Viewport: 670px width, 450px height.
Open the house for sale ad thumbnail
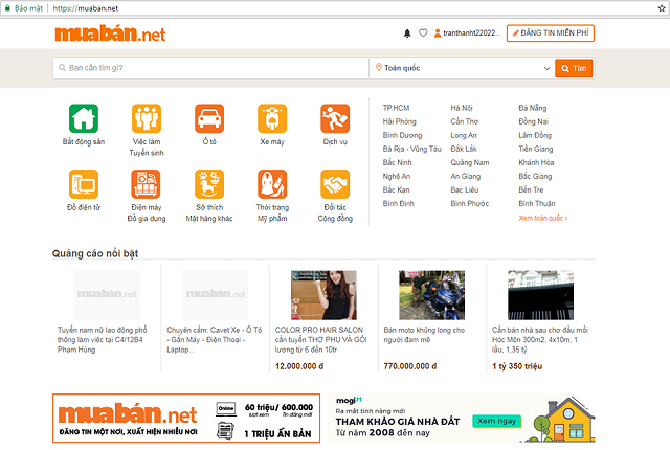pyautogui.click(x=541, y=295)
